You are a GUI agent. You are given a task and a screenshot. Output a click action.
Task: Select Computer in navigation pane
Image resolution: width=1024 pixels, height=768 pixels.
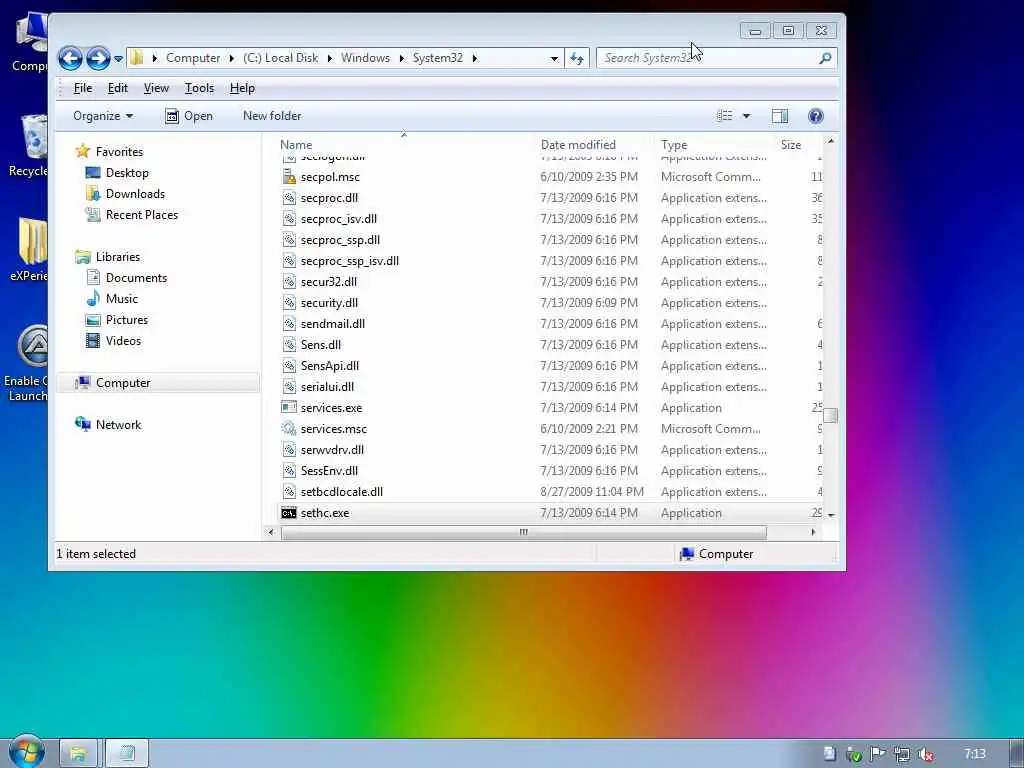click(123, 383)
